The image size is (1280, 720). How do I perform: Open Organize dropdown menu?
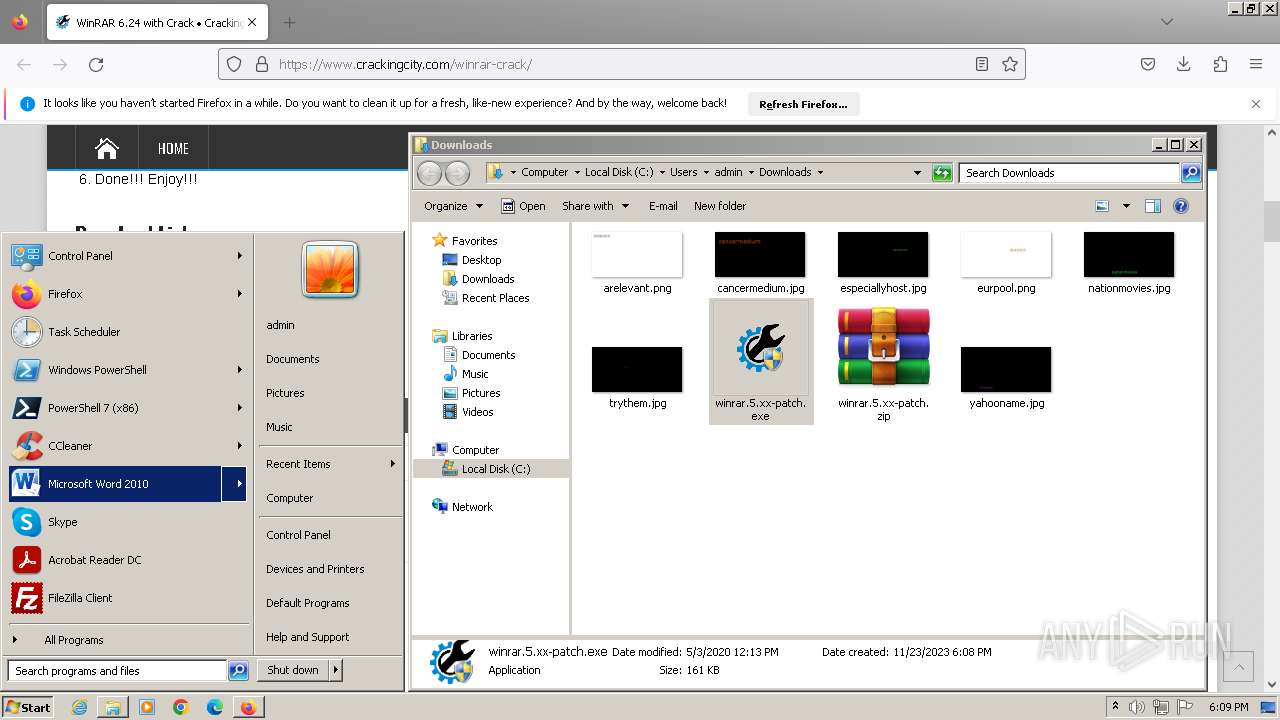click(453, 206)
